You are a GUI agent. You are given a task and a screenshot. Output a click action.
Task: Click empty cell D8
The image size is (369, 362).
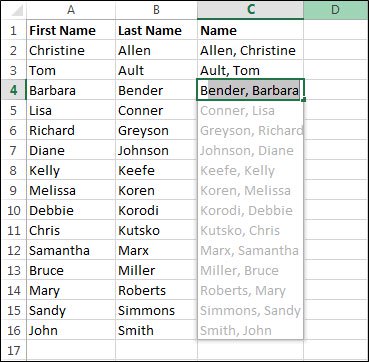click(x=335, y=170)
